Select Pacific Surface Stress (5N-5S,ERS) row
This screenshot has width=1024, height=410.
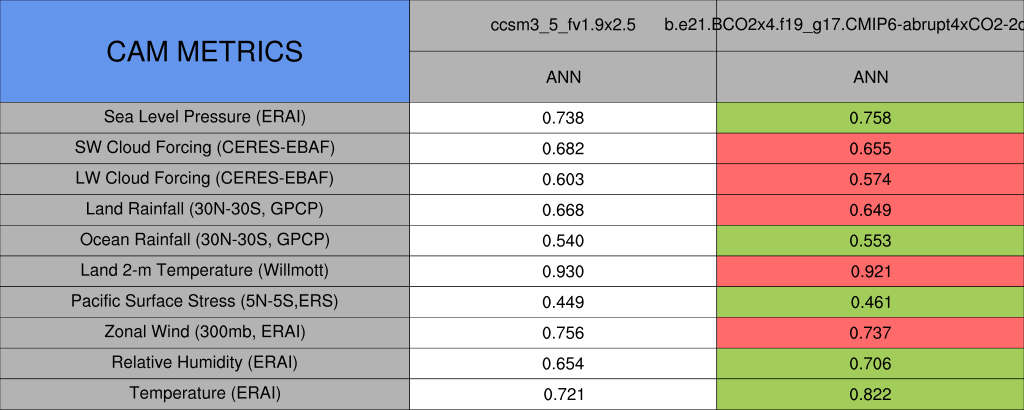point(204,301)
